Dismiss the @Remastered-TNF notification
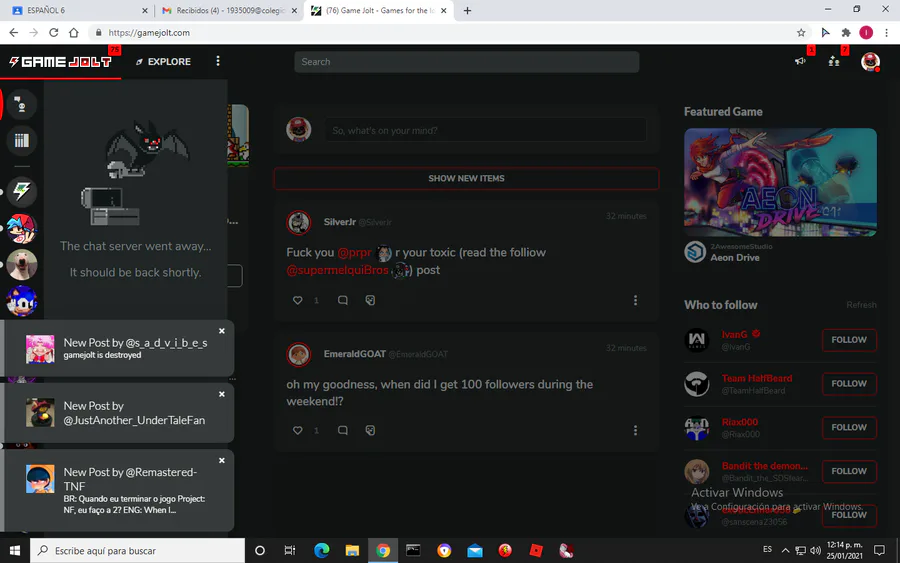Image resolution: width=900 pixels, height=563 pixels. [x=222, y=460]
